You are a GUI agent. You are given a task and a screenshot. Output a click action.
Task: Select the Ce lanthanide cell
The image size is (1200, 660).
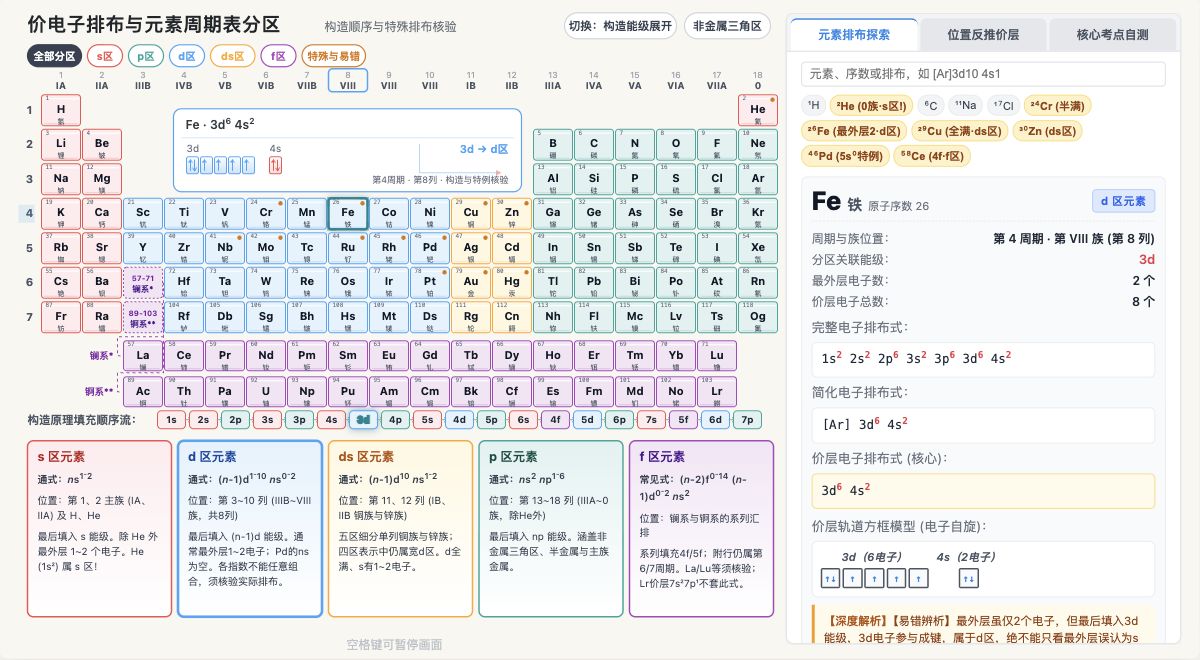(184, 357)
